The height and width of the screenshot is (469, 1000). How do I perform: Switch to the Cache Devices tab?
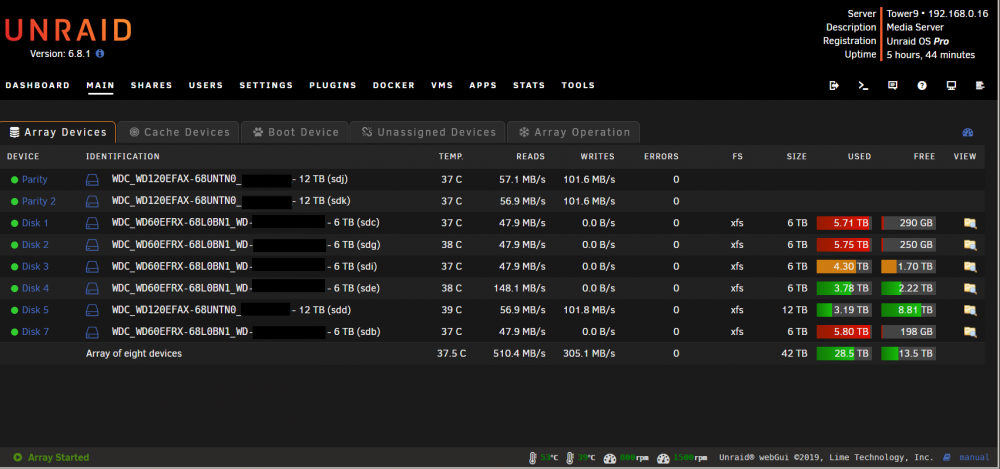179,132
